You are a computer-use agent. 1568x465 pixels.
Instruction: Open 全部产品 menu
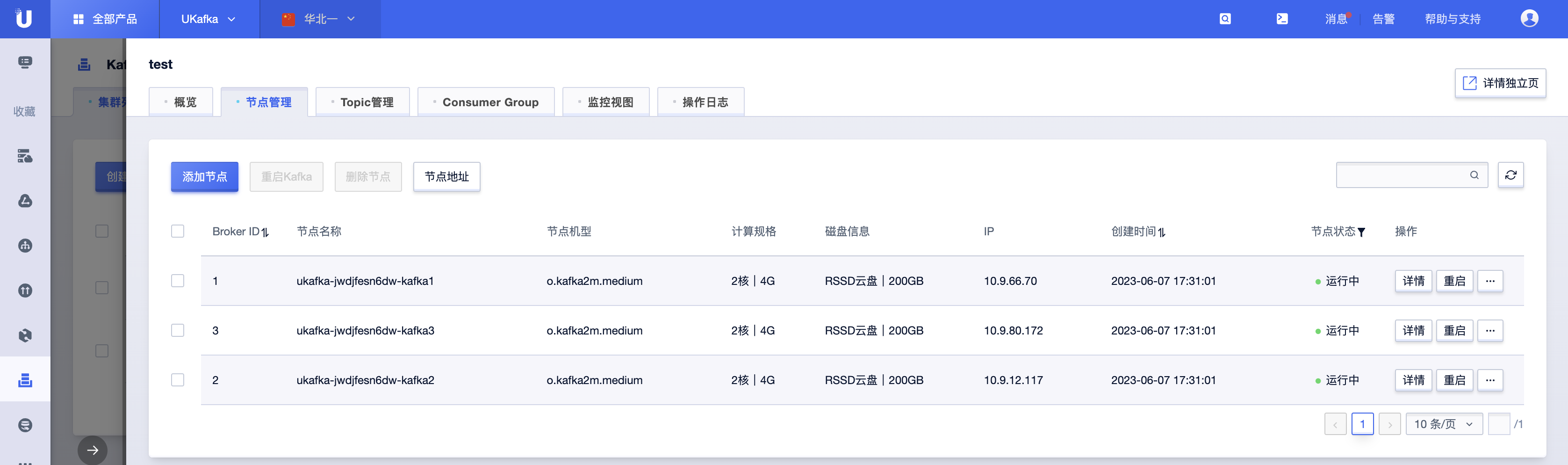[105, 19]
